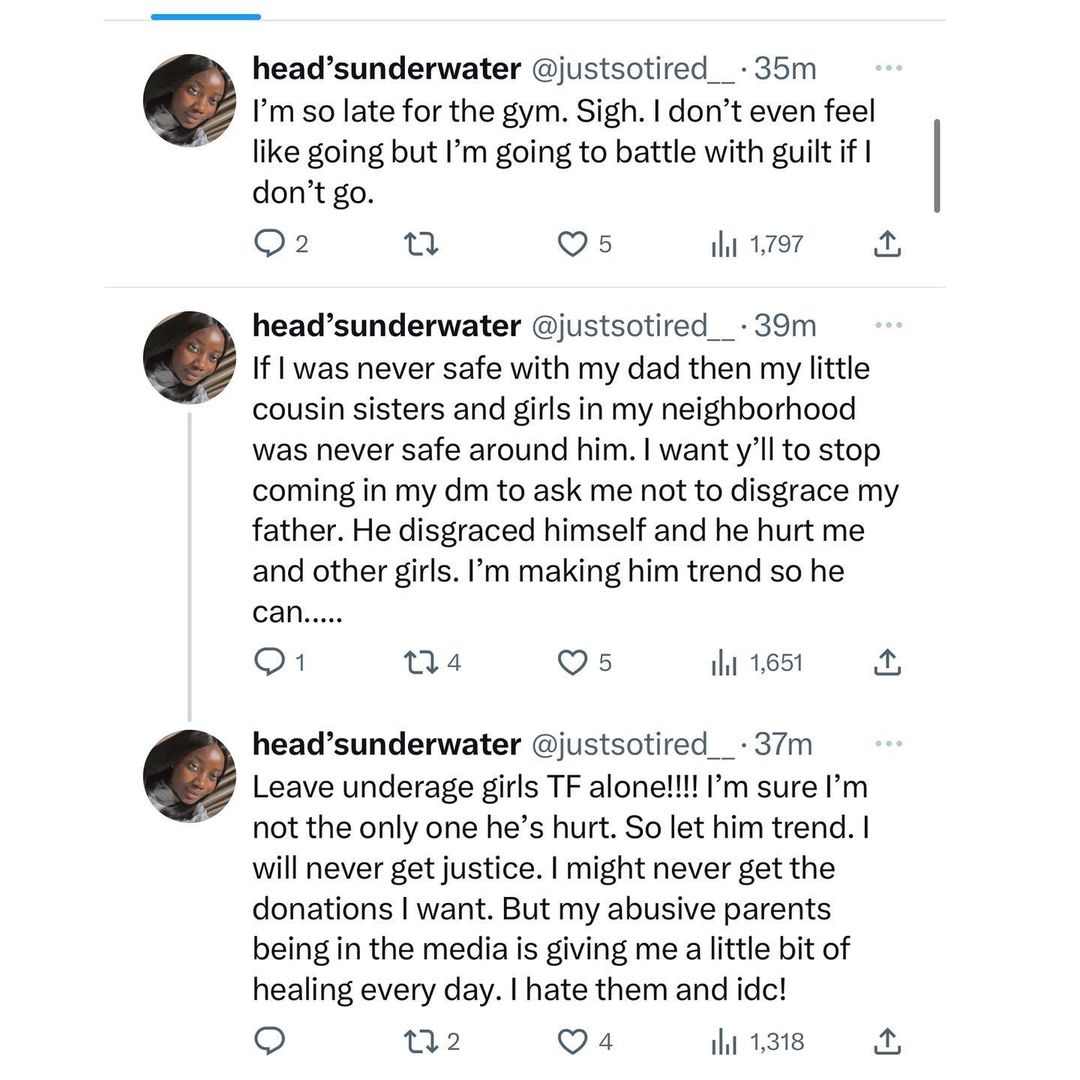Reply to the late-for-gym tweet
This screenshot has height=1080, width=1080.
(x=269, y=243)
